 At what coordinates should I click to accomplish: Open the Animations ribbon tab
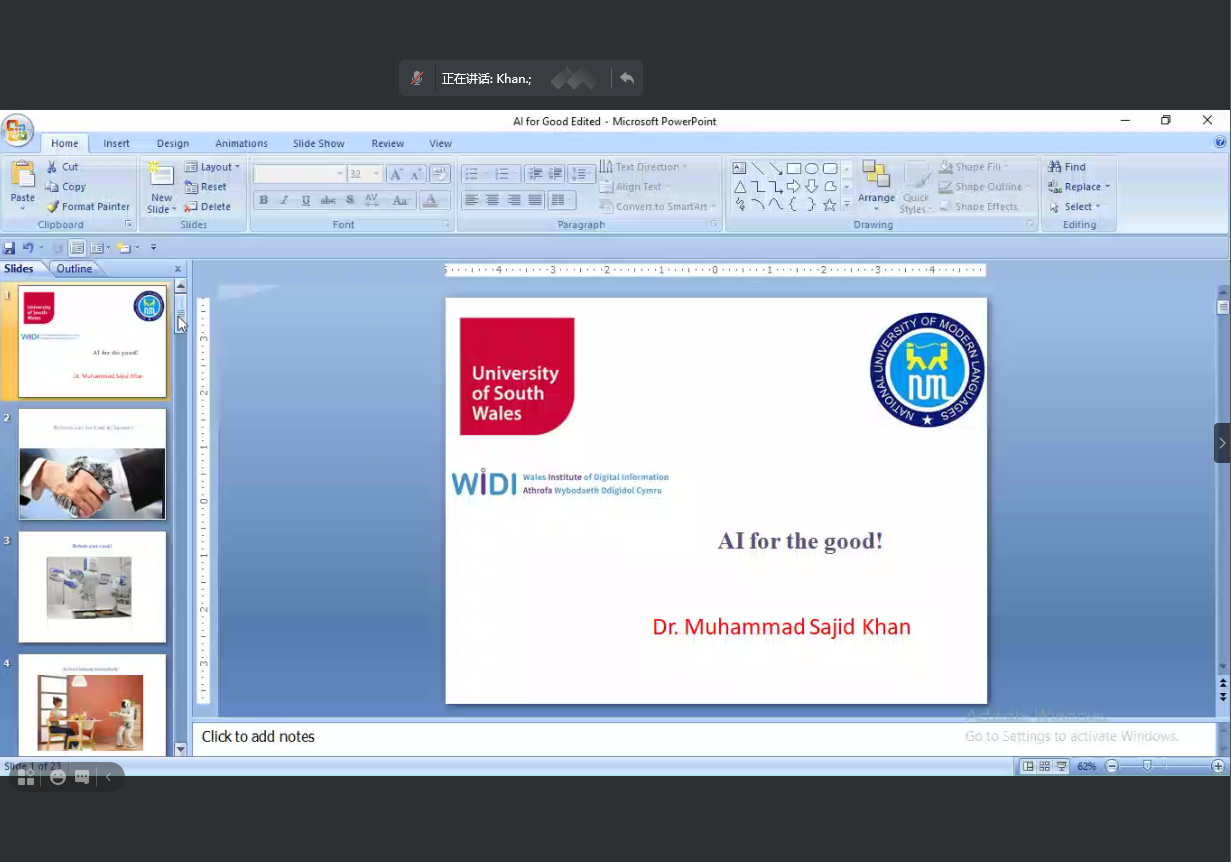click(x=241, y=143)
